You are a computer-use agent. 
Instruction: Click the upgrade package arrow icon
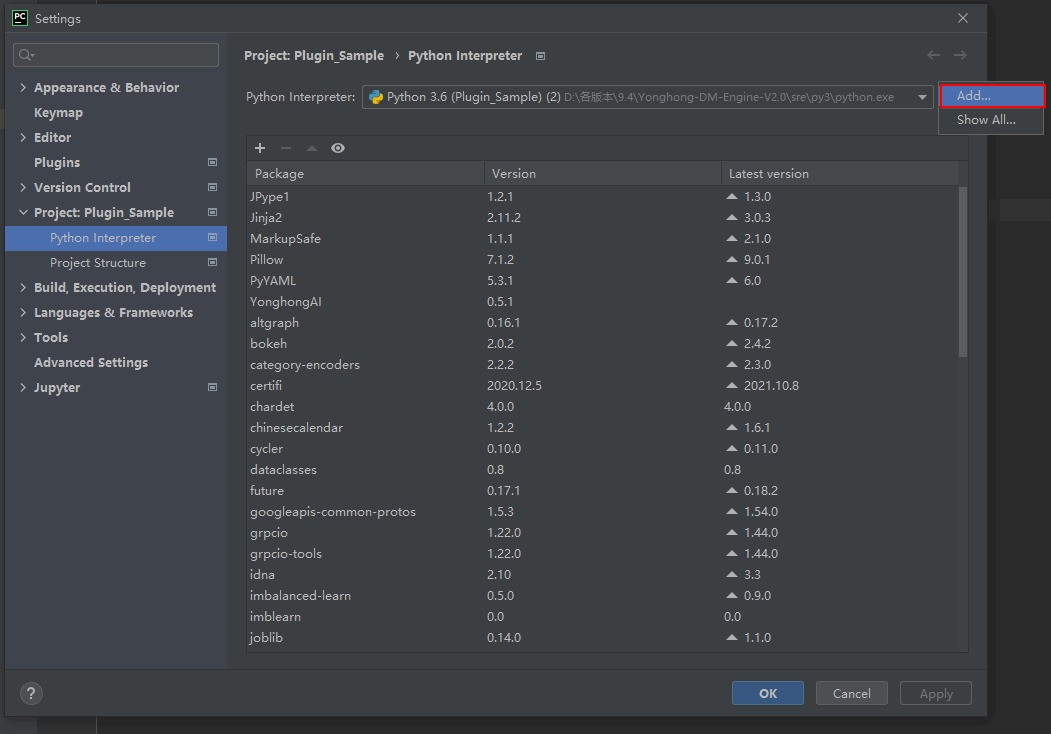(312, 148)
